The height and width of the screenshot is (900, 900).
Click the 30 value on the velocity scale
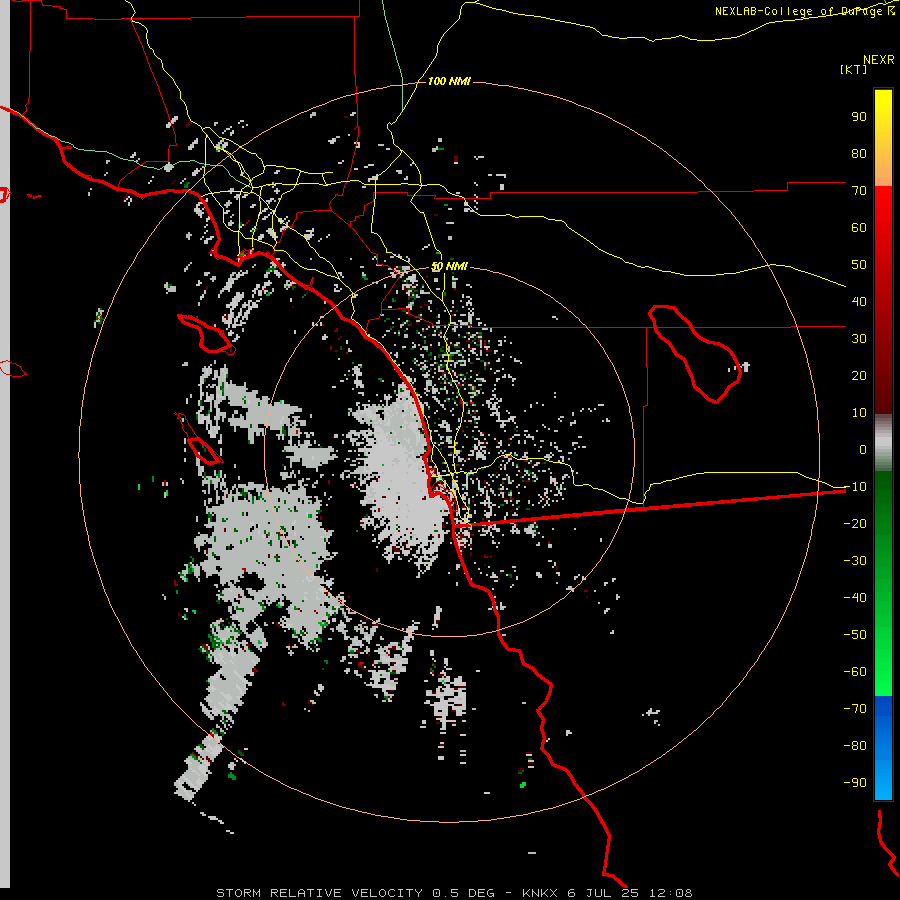pos(859,339)
